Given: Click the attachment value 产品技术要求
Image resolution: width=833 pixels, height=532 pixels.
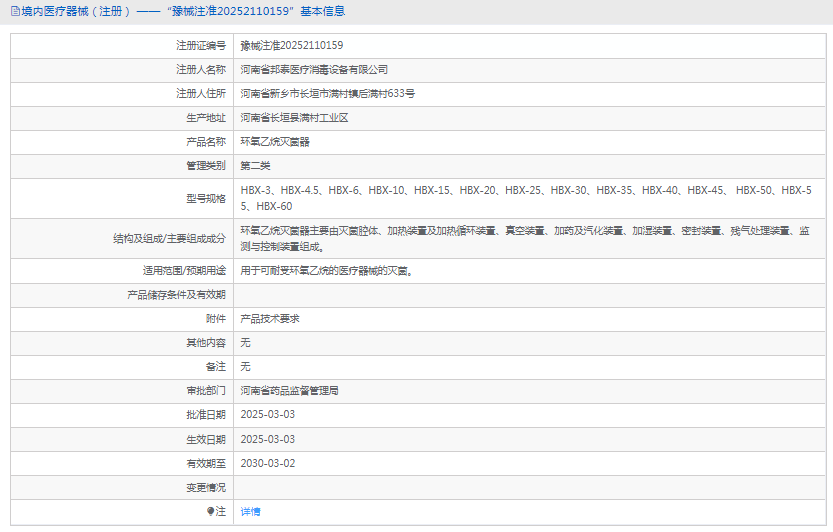Looking at the screenshot, I should coord(270,319).
